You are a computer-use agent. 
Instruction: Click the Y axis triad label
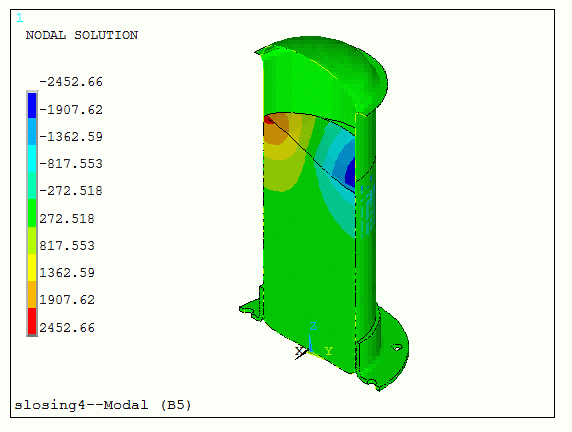click(x=328, y=351)
